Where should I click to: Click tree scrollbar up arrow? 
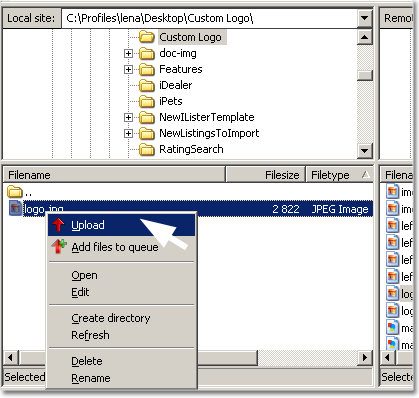tap(365, 37)
